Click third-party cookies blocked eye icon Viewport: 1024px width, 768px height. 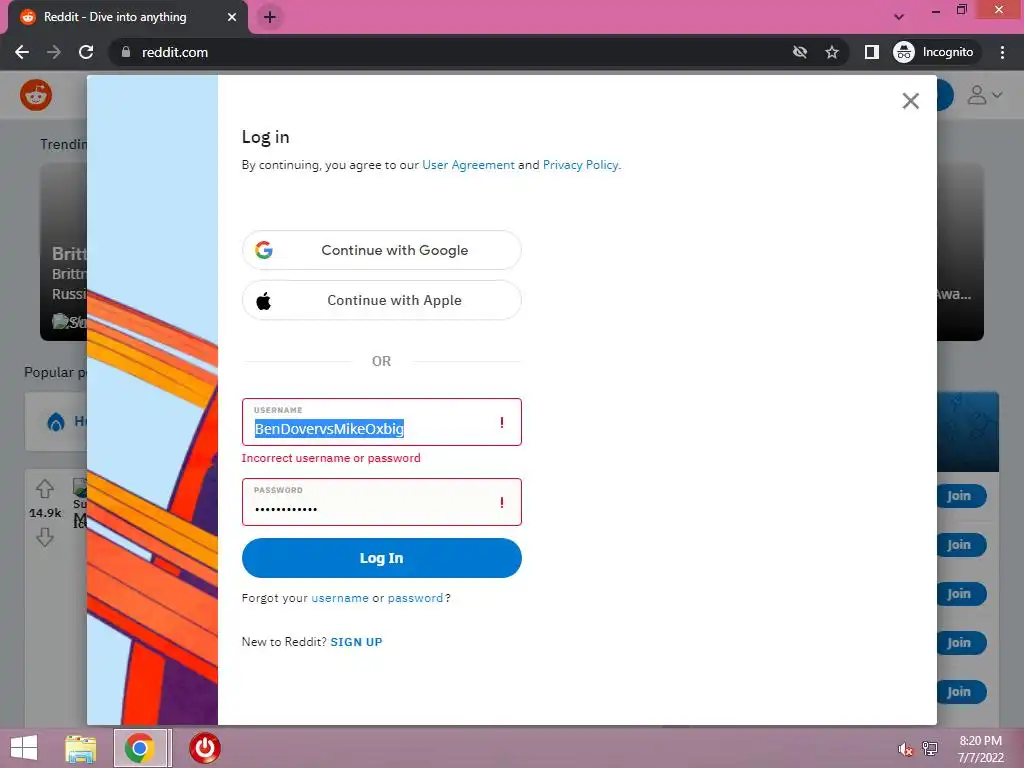[800, 52]
